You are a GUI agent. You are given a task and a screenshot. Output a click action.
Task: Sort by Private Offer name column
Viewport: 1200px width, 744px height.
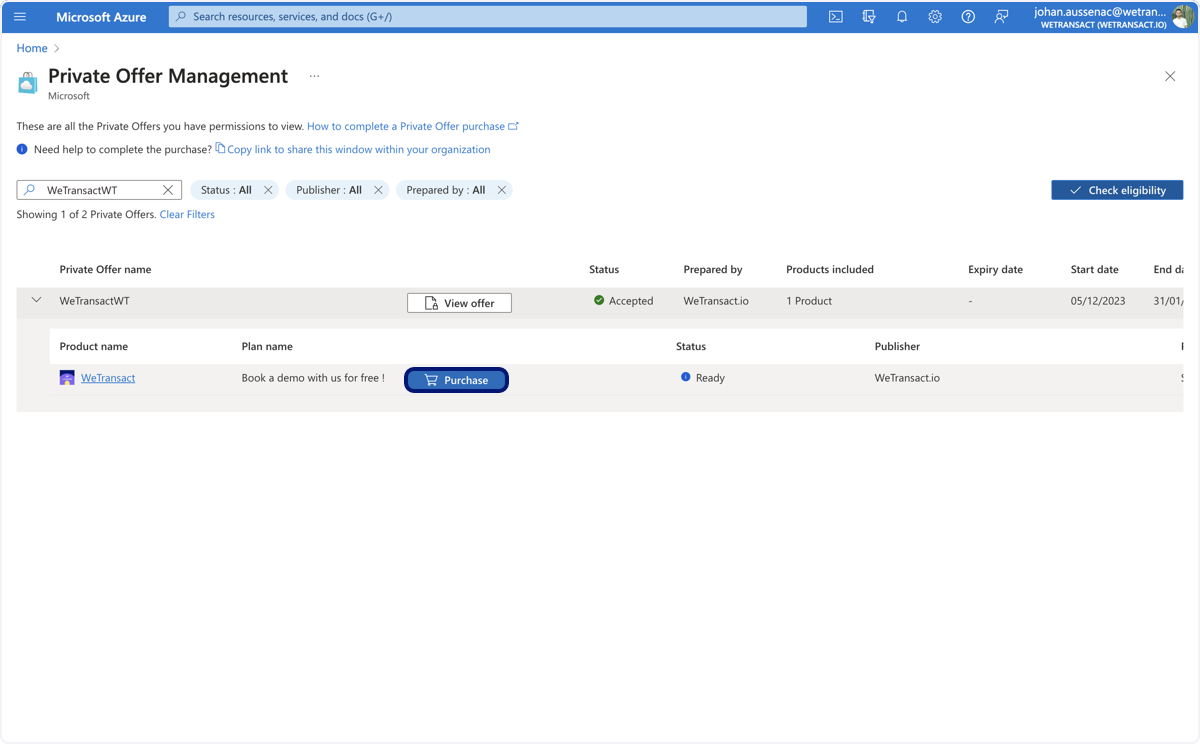[x=105, y=269]
